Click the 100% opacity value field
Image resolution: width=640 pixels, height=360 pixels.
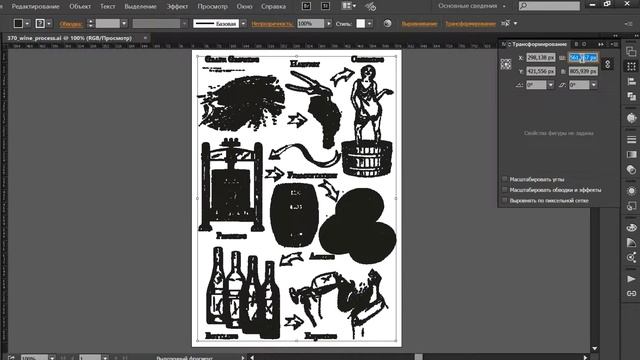pos(310,24)
